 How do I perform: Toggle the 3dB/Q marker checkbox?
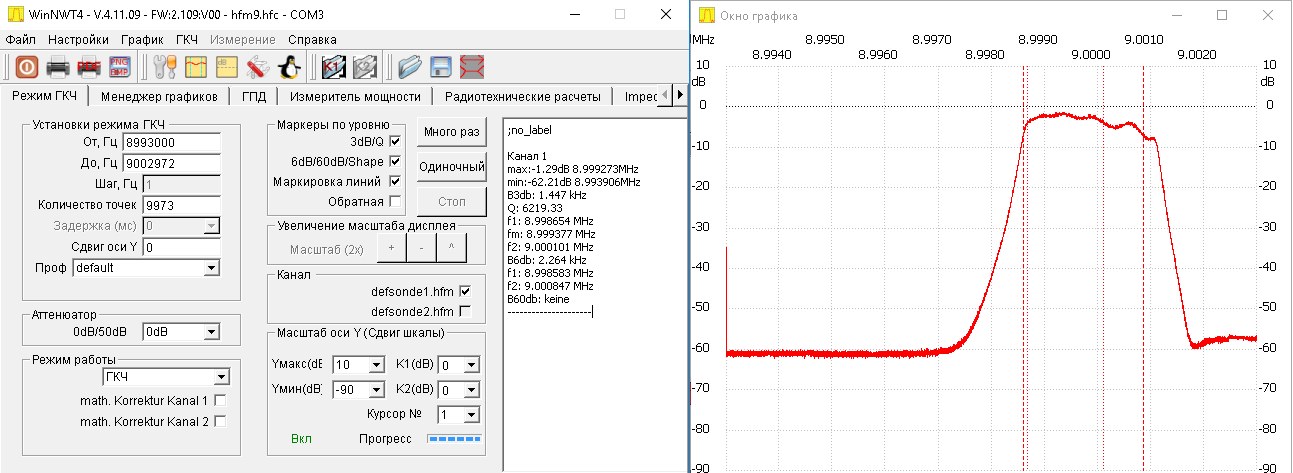coord(394,141)
